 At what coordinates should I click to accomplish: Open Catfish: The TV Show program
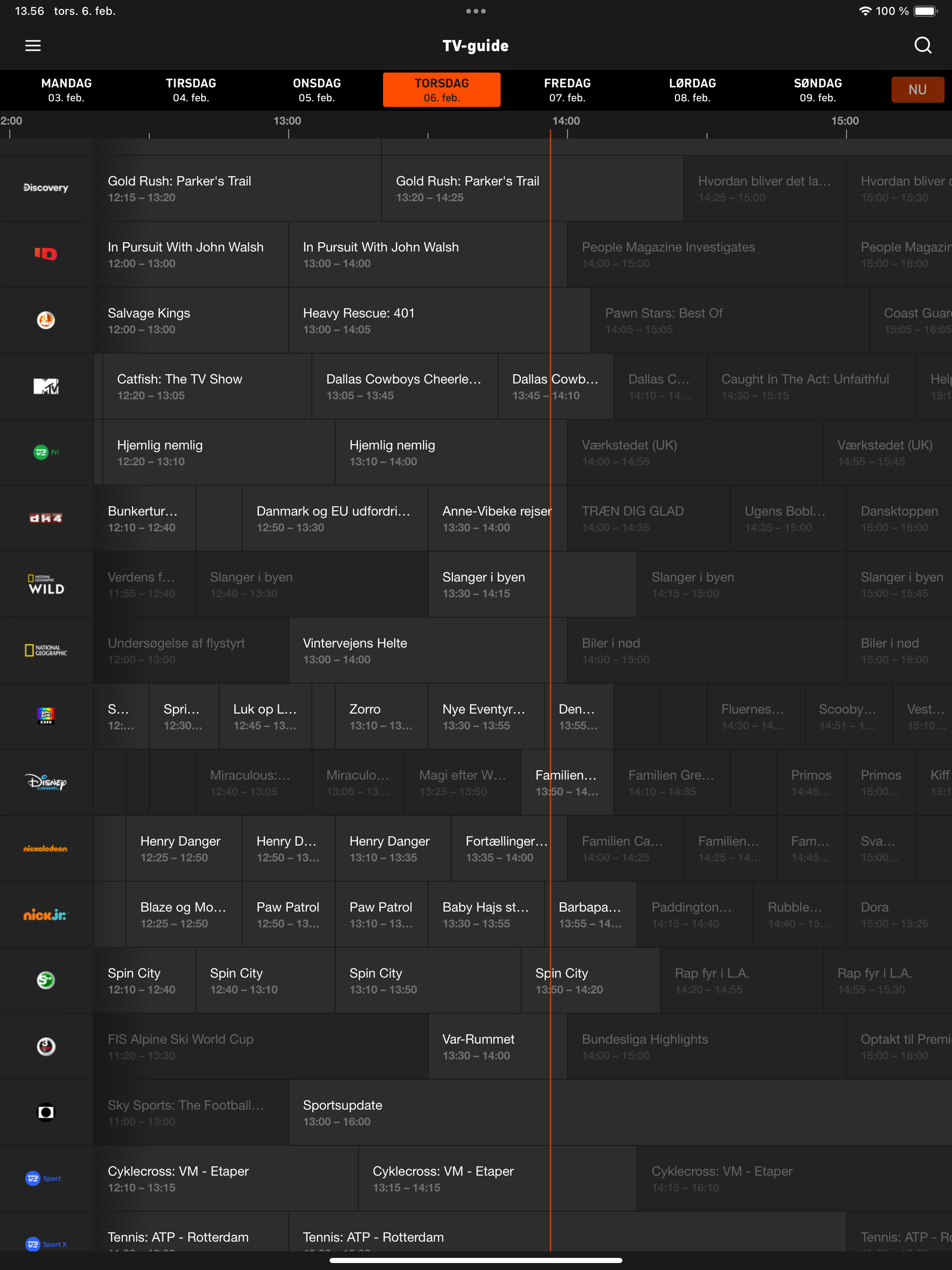(x=207, y=386)
